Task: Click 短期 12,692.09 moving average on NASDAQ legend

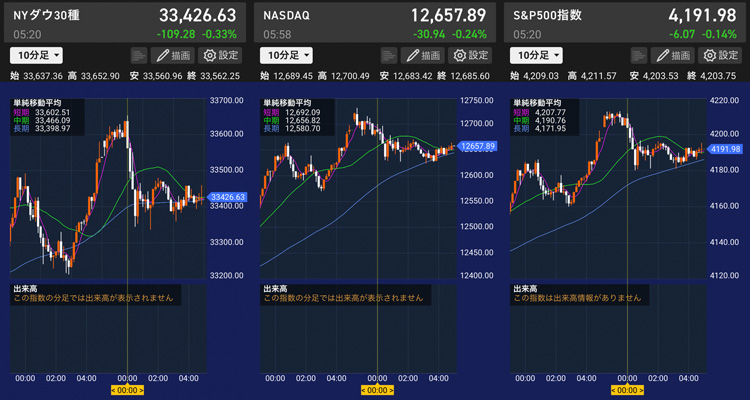Action: click(291, 112)
